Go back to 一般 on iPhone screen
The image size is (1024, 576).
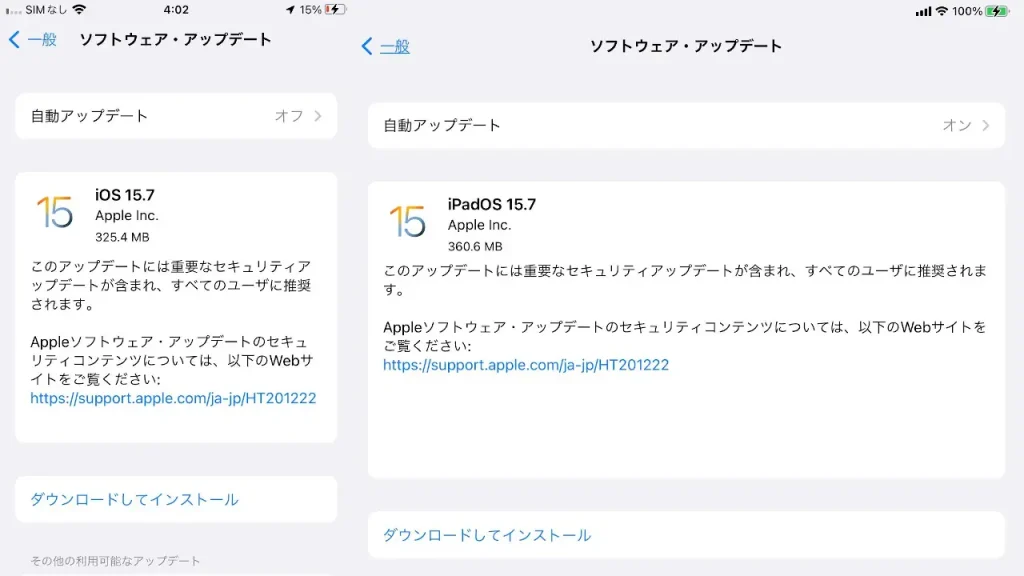tap(42, 39)
